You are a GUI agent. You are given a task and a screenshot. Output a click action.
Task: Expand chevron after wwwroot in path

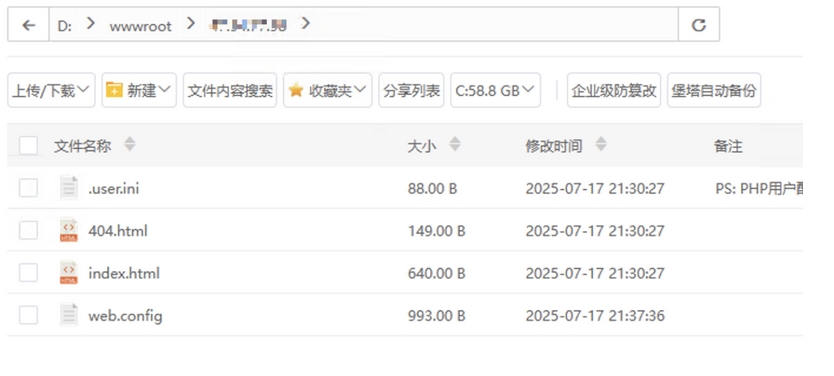(190, 24)
